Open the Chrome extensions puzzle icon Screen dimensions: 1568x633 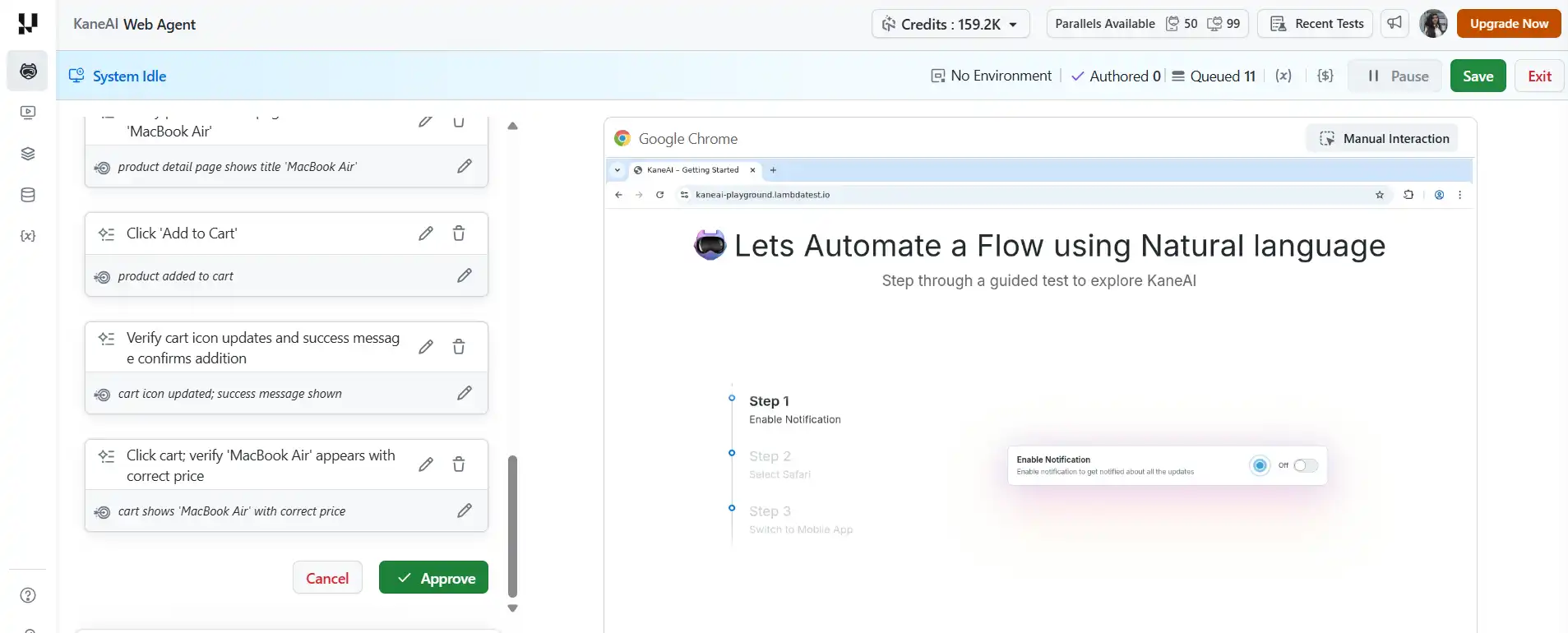[x=1408, y=195]
